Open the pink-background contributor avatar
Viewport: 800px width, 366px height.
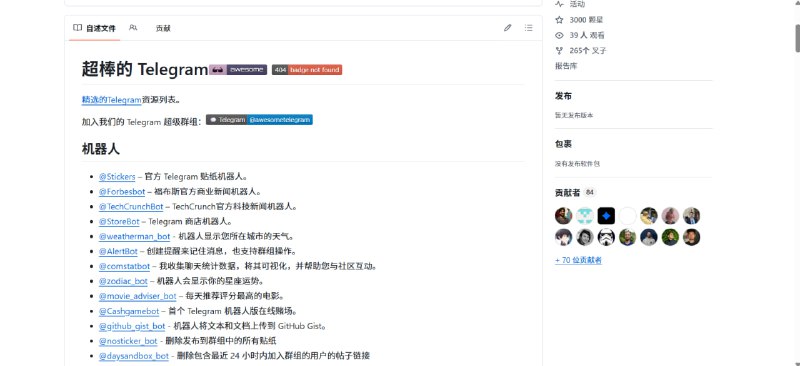pos(670,216)
